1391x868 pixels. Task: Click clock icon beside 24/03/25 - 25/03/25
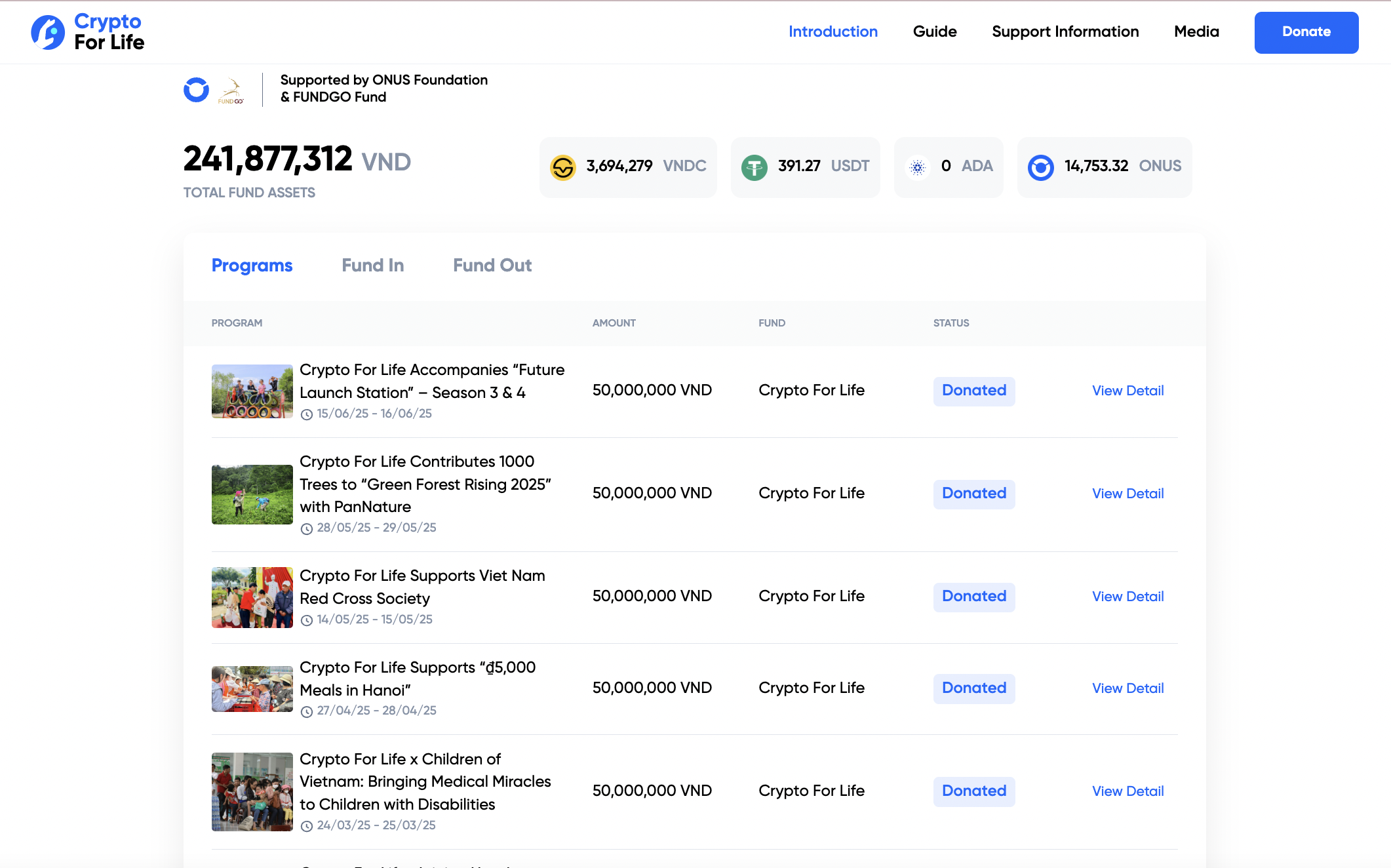(x=306, y=826)
